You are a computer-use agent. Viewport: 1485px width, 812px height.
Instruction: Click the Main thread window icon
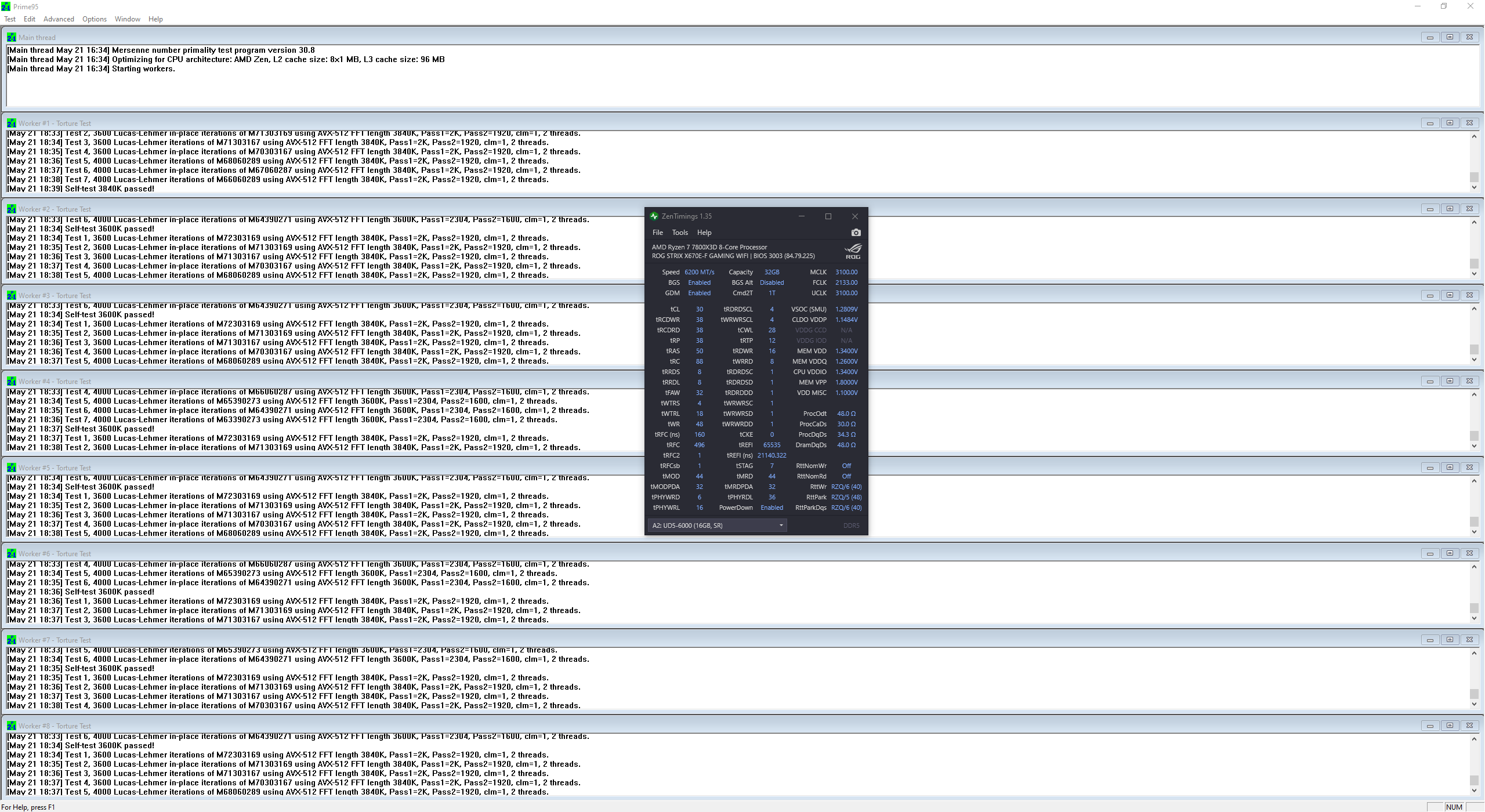[x=11, y=37]
